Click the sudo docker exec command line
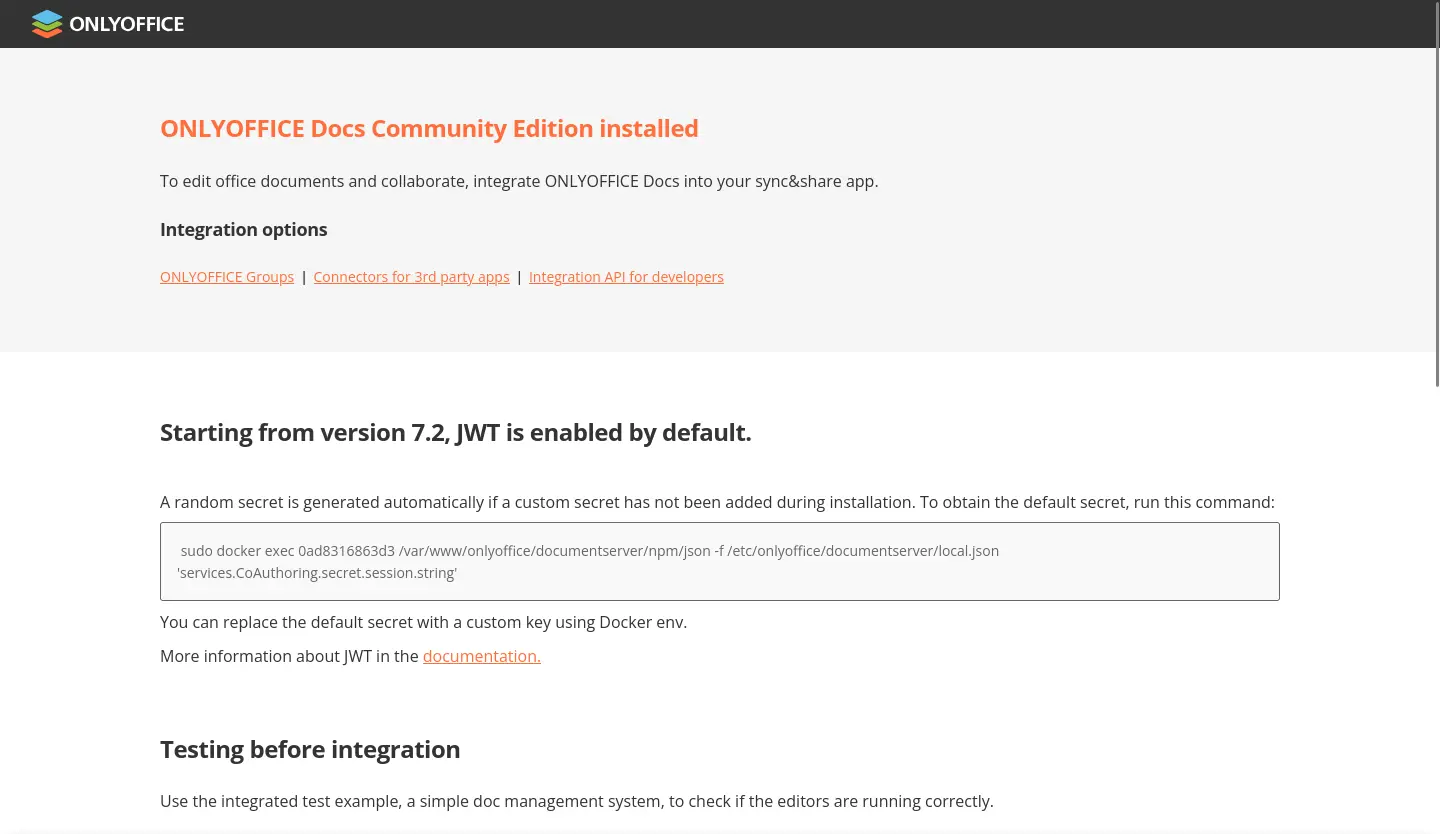The width and height of the screenshot is (1440, 834). click(589, 551)
